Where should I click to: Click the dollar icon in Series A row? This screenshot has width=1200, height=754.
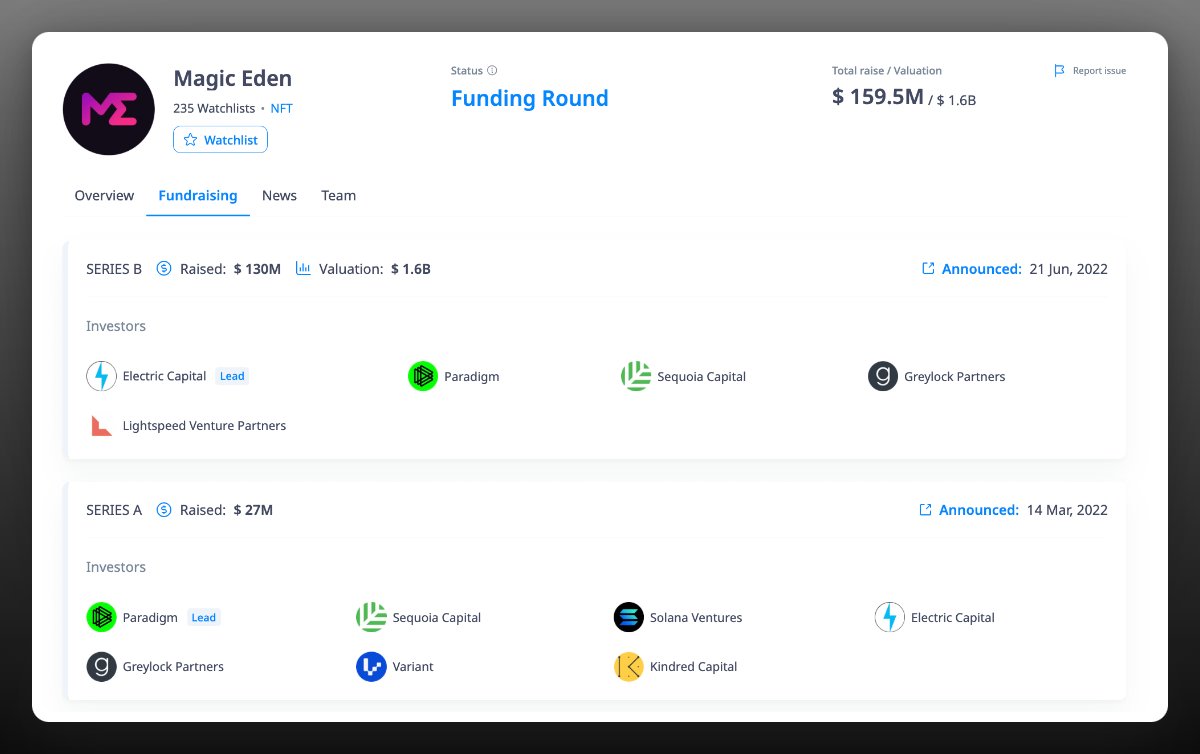tap(164, 510)
